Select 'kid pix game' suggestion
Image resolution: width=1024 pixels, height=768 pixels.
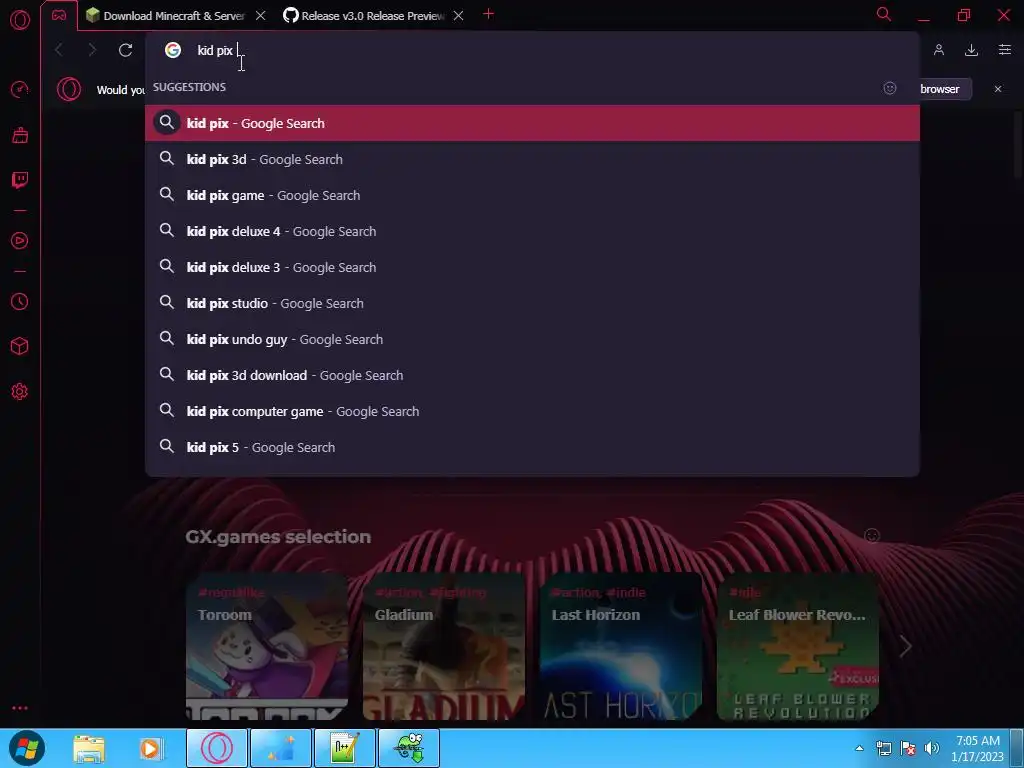click(x=532, y=195)
